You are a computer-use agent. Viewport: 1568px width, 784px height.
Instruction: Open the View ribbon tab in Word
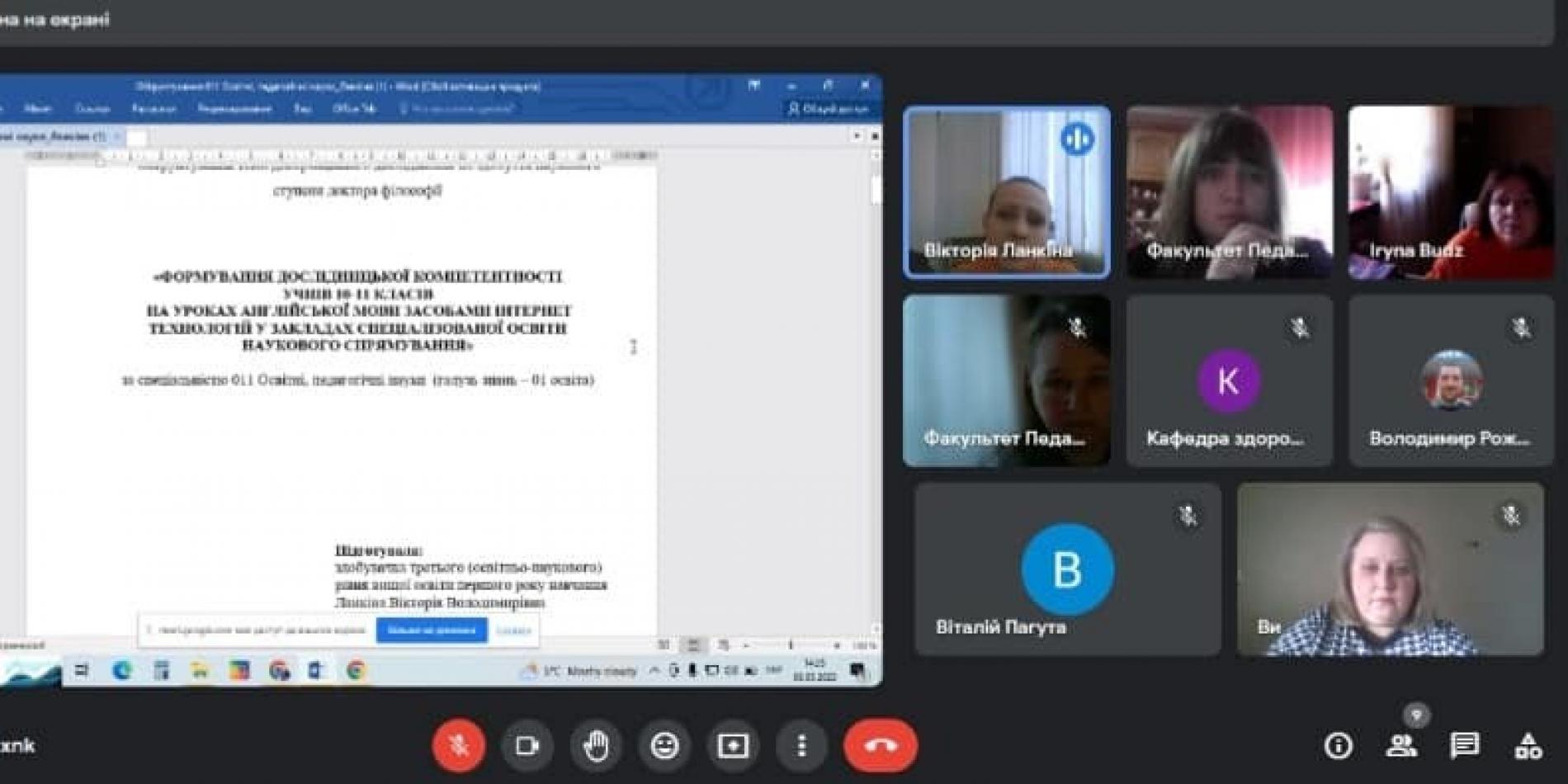pos(302,109)
